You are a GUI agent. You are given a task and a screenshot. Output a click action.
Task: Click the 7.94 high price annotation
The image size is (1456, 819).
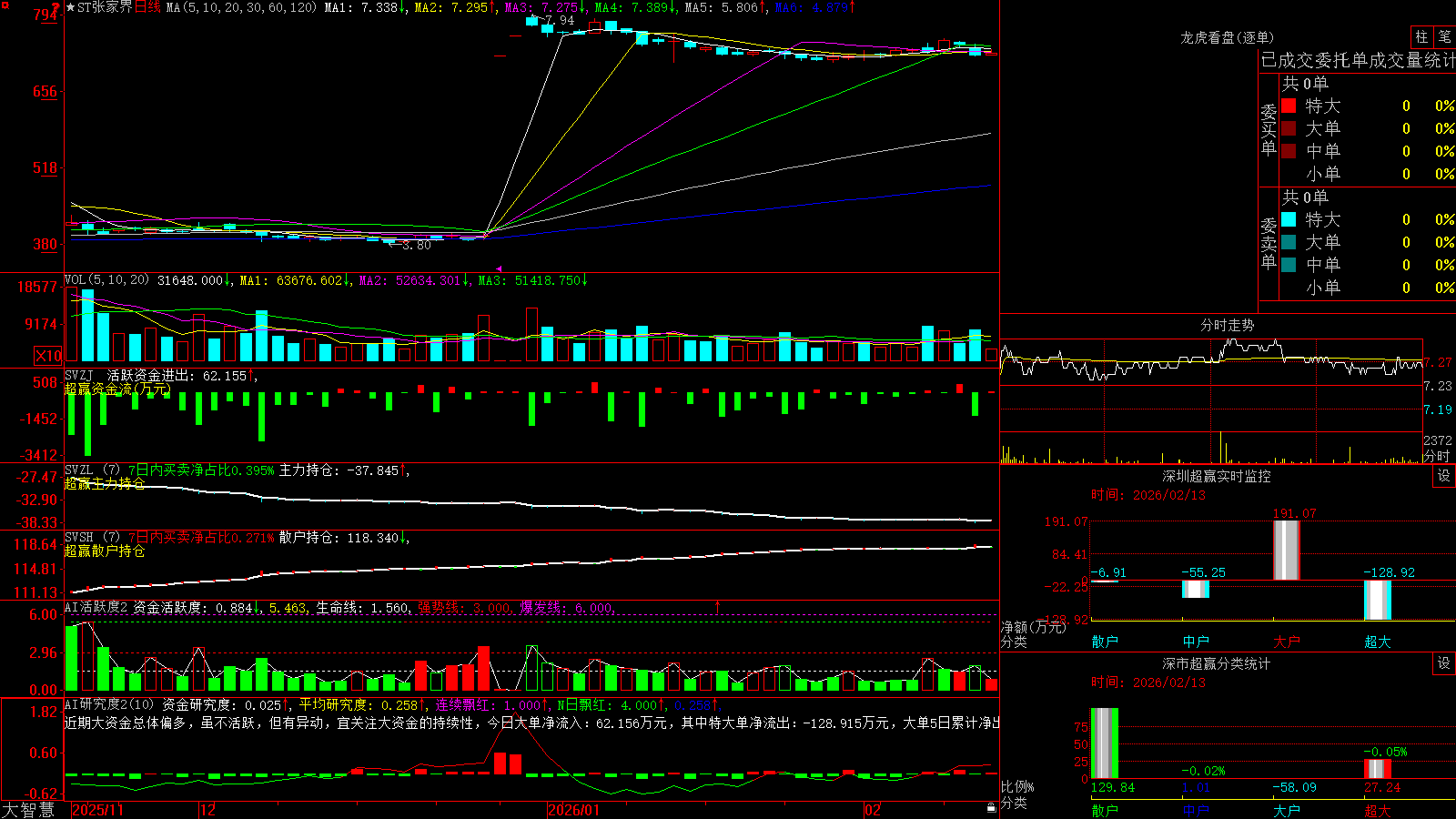coord(560,20)
